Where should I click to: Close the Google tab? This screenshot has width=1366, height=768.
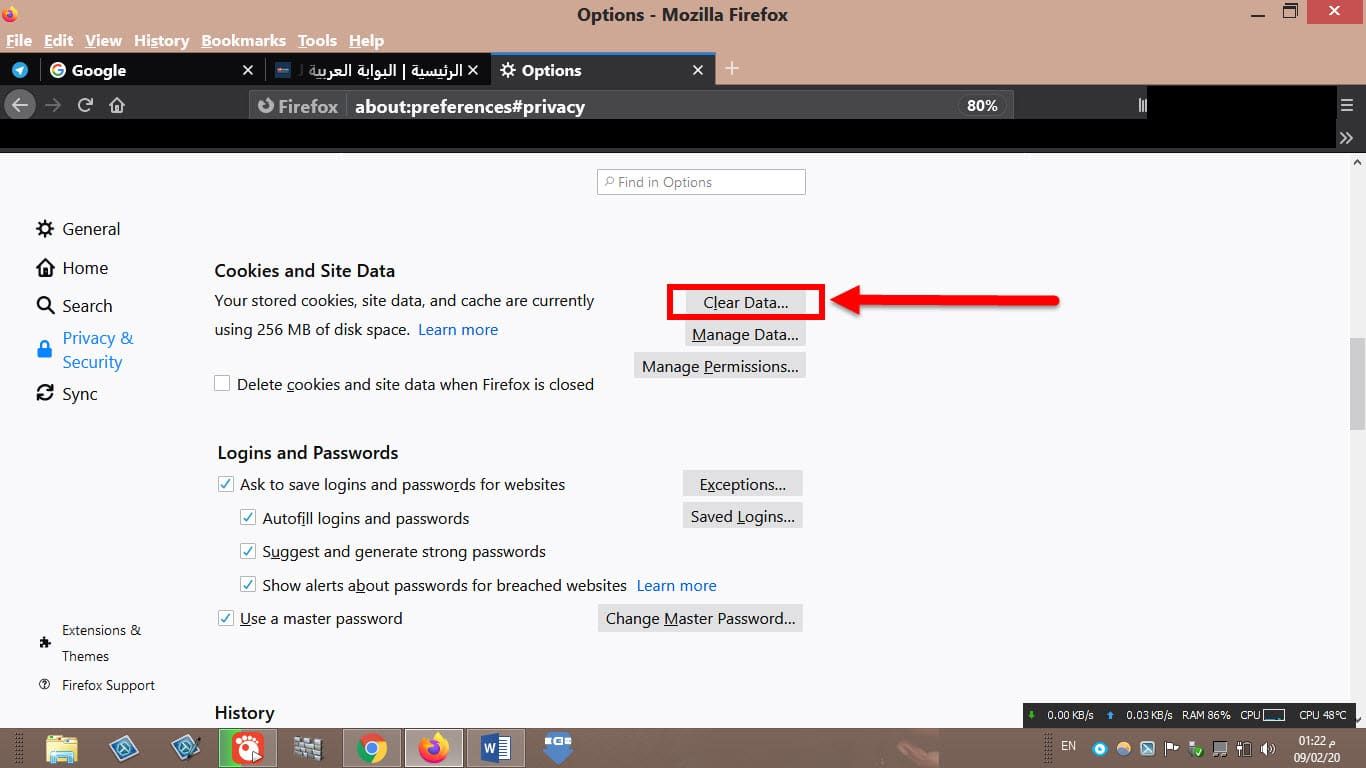(248, 70)
